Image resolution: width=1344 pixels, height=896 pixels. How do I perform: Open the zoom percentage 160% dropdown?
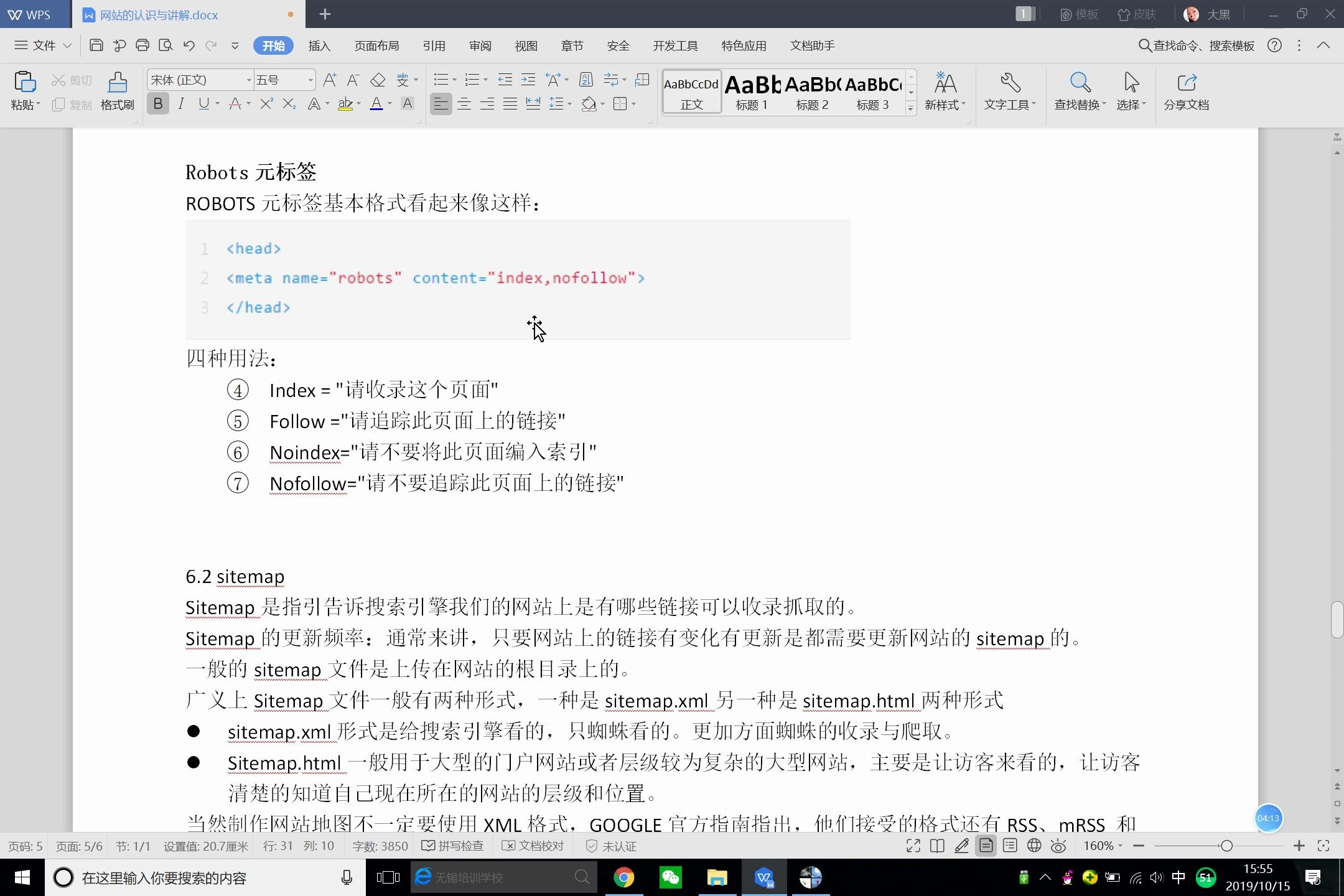coord(1103,846)
